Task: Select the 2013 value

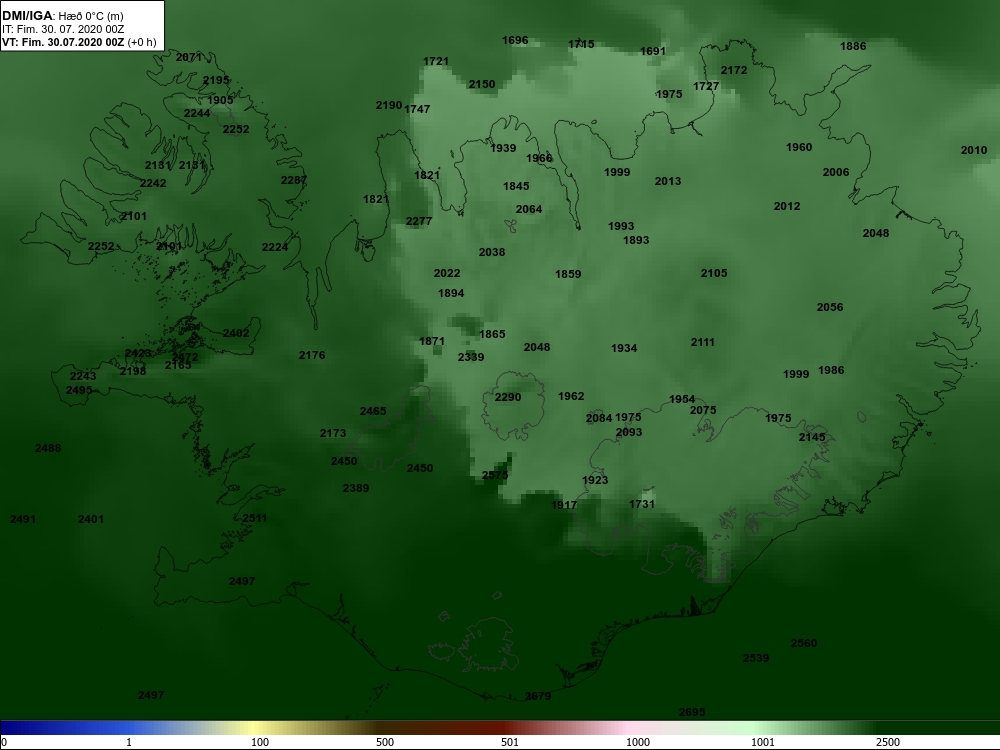Action: pos(668,181)
